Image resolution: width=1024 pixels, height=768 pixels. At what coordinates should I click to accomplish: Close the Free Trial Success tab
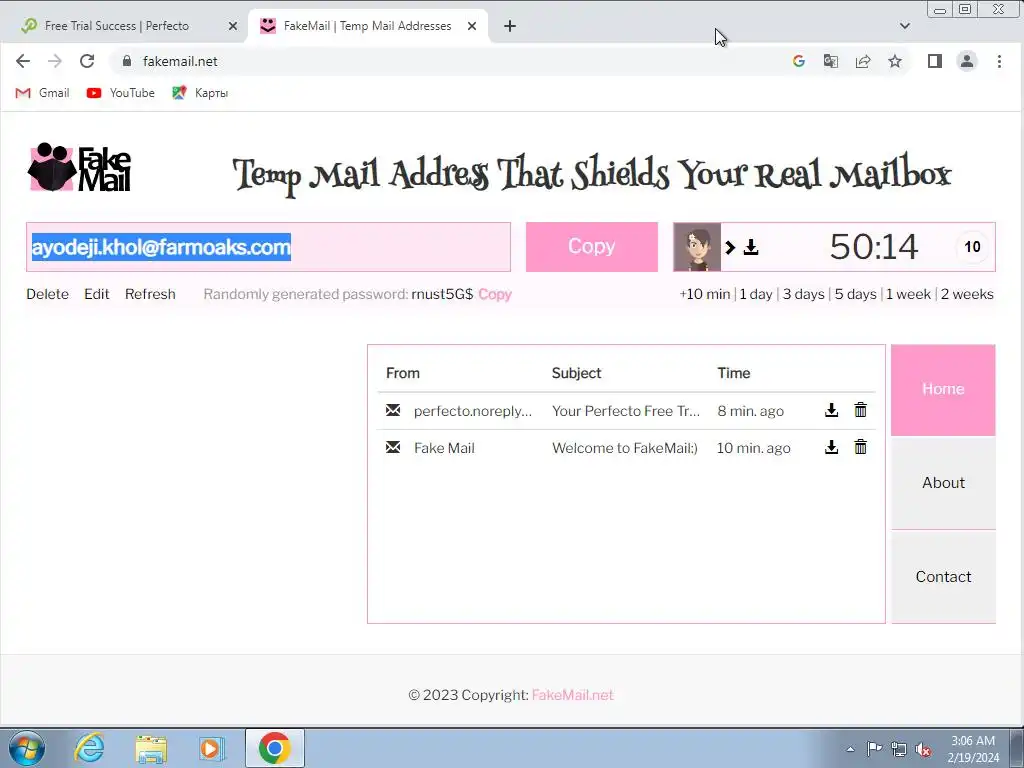[232, 26]
